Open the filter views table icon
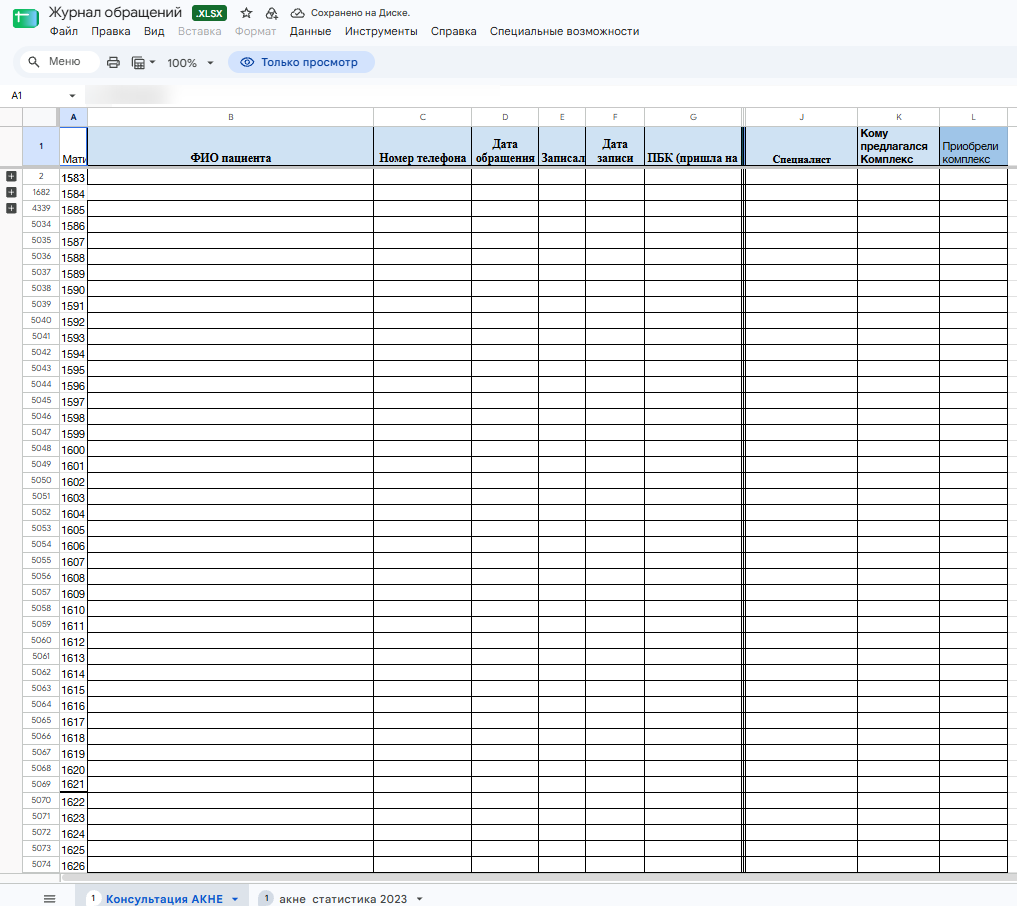Image resolution: width=1017 pixels, height=906 pixels. click(143, 62)
